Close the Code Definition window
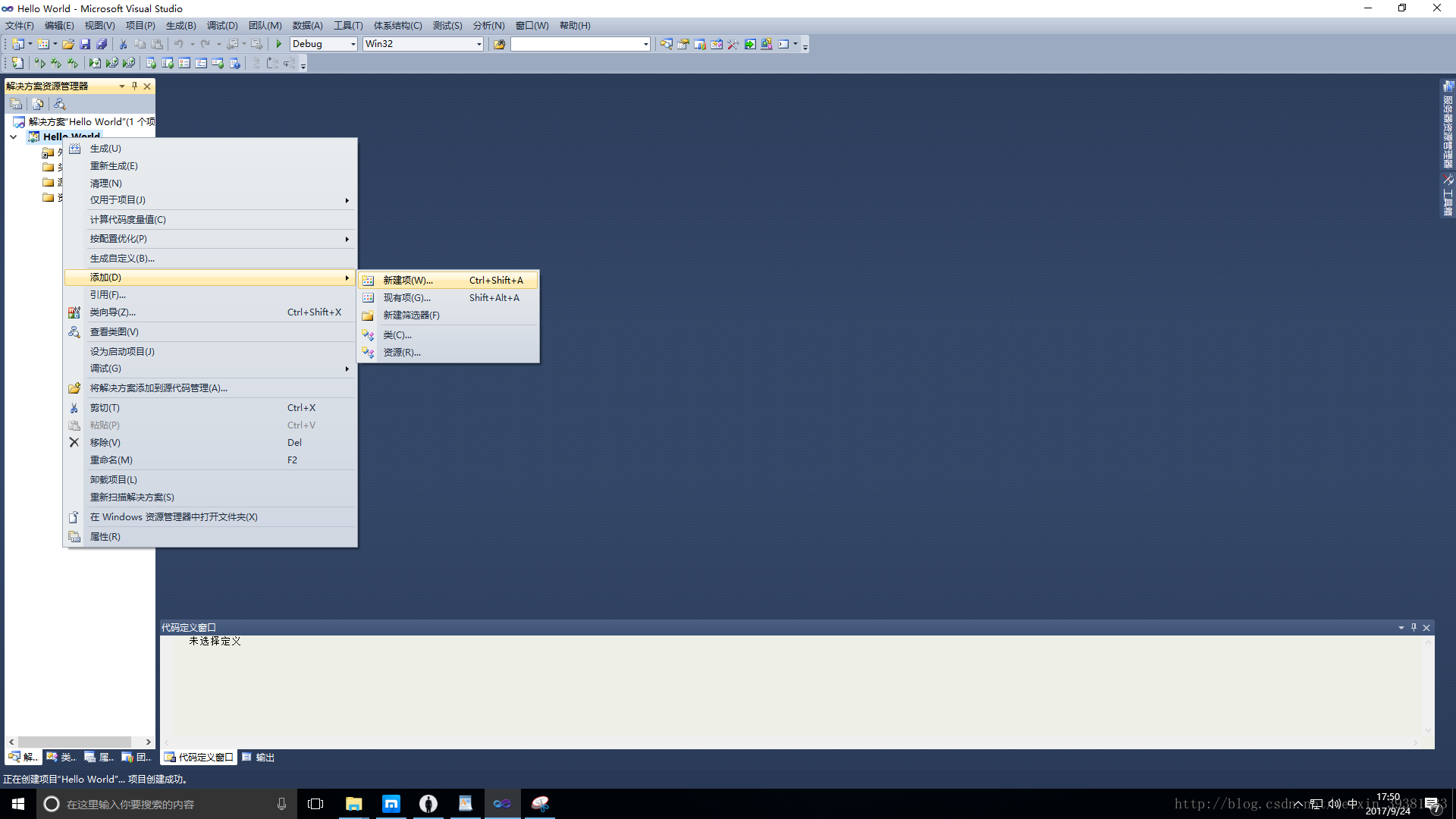Screen dimensions: 1456x819 (1426, 627)
